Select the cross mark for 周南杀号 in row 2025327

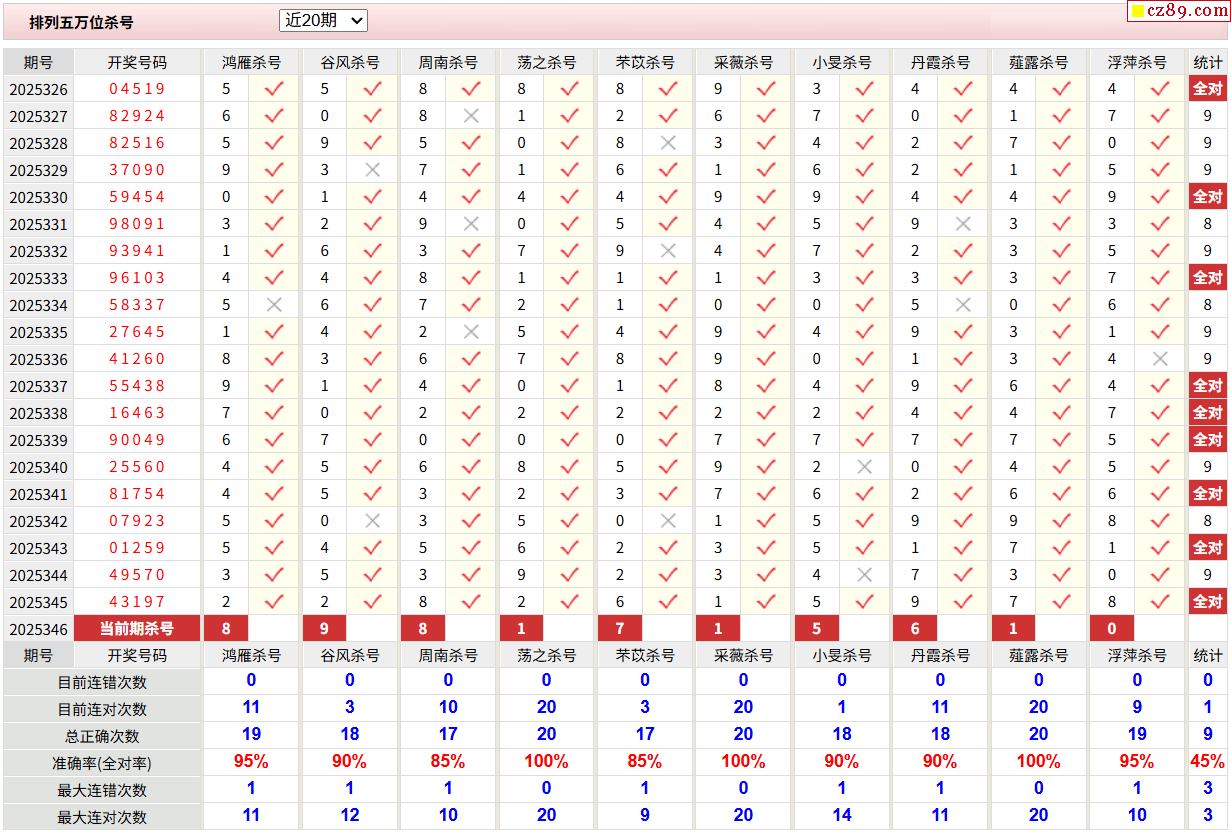(471, 116)
